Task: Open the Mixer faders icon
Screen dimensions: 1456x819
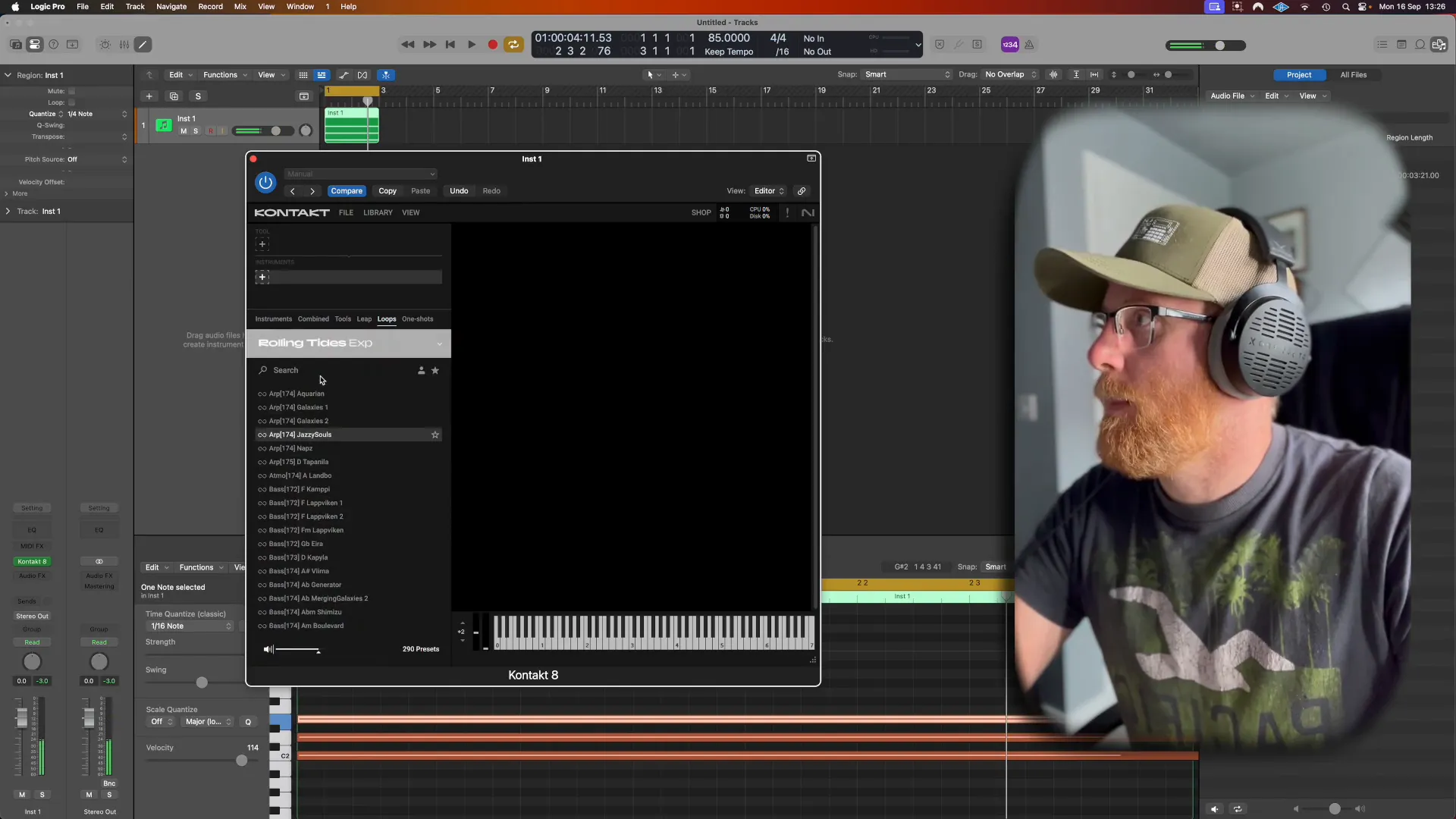Action: pos(124,45)
